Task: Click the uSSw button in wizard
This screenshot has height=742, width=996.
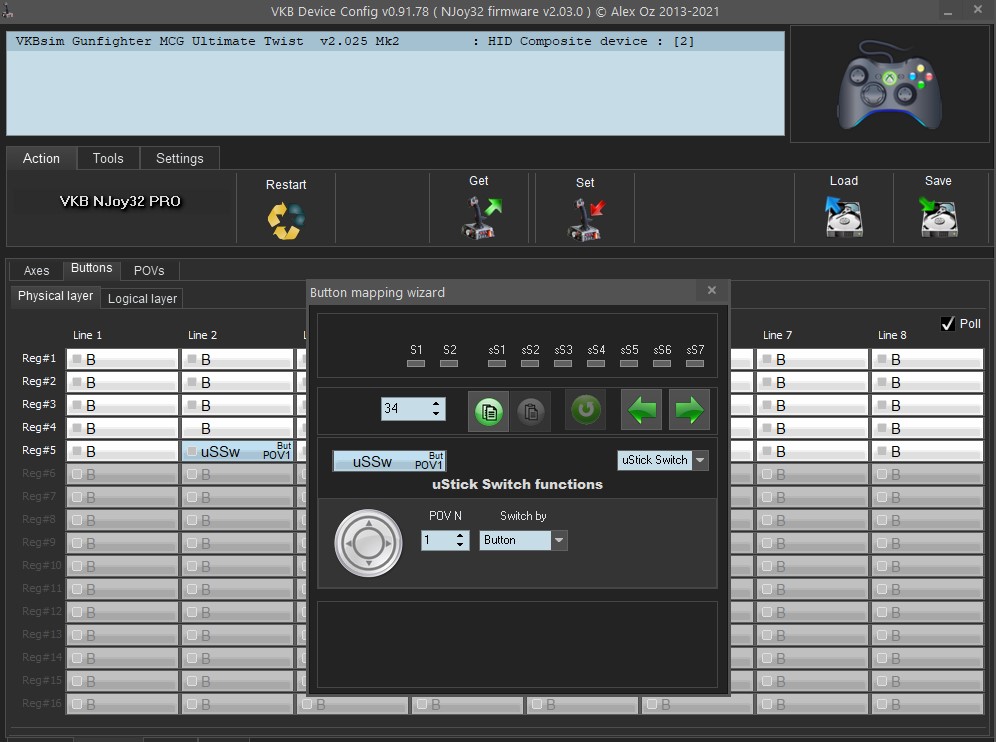Action: pyautogui.click(x=389, y=461)
